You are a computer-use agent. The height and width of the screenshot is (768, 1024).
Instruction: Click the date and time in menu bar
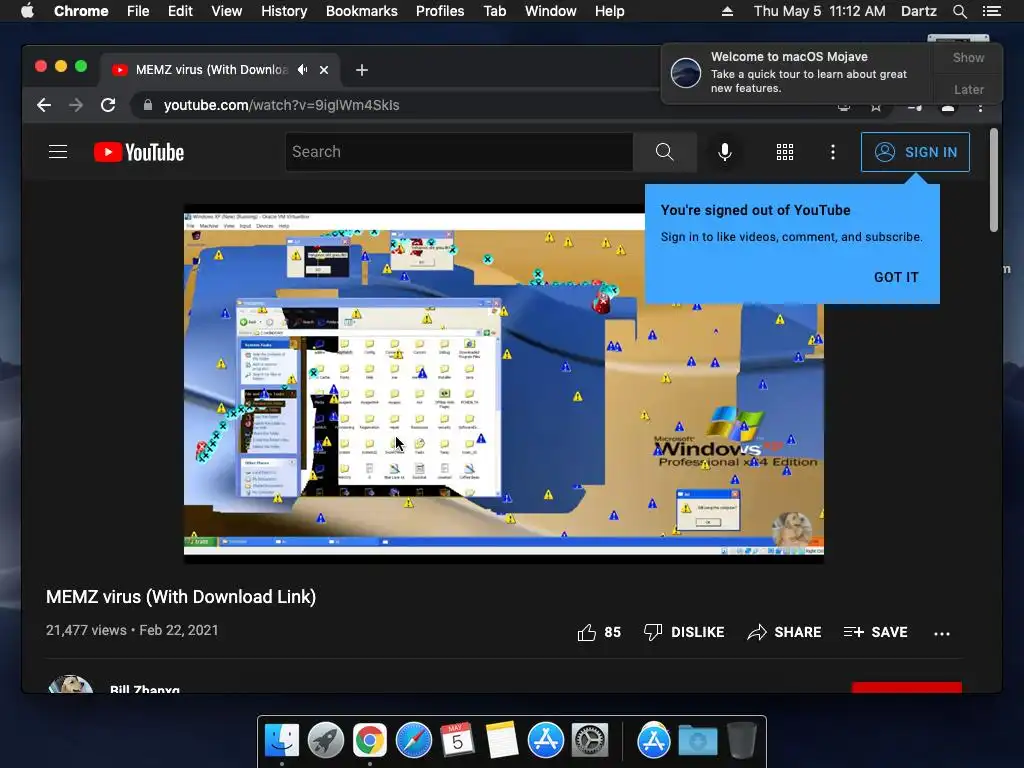point(820,11)
